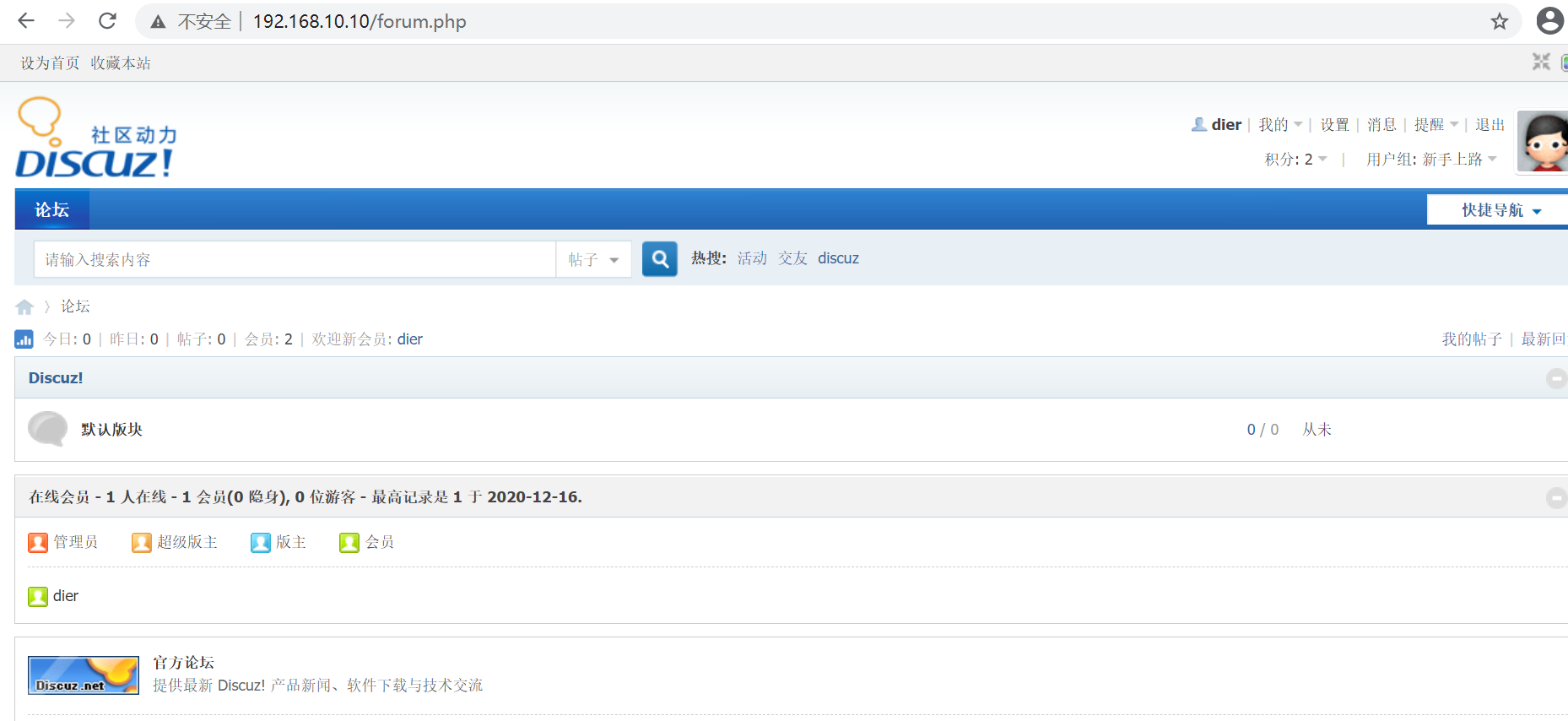This screenshot has height=721, width=1568.
Task: Click the 默认版块 speech bubble icon
Action: pyautogui.click(x=47, y=429)
